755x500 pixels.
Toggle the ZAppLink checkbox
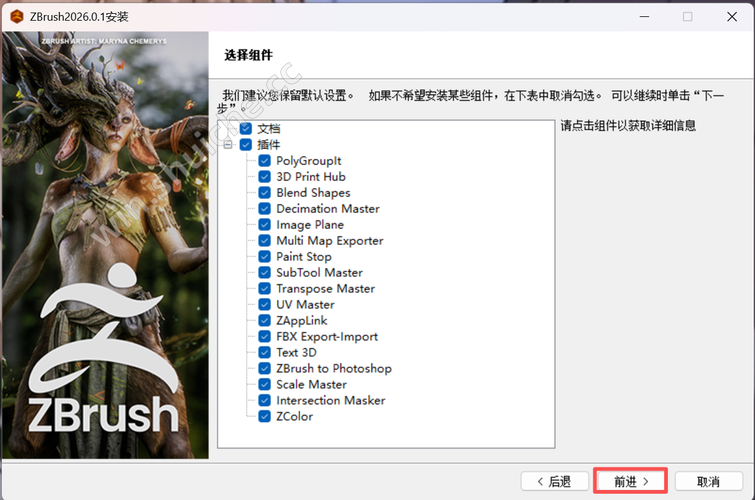click(x=264, y=320)
